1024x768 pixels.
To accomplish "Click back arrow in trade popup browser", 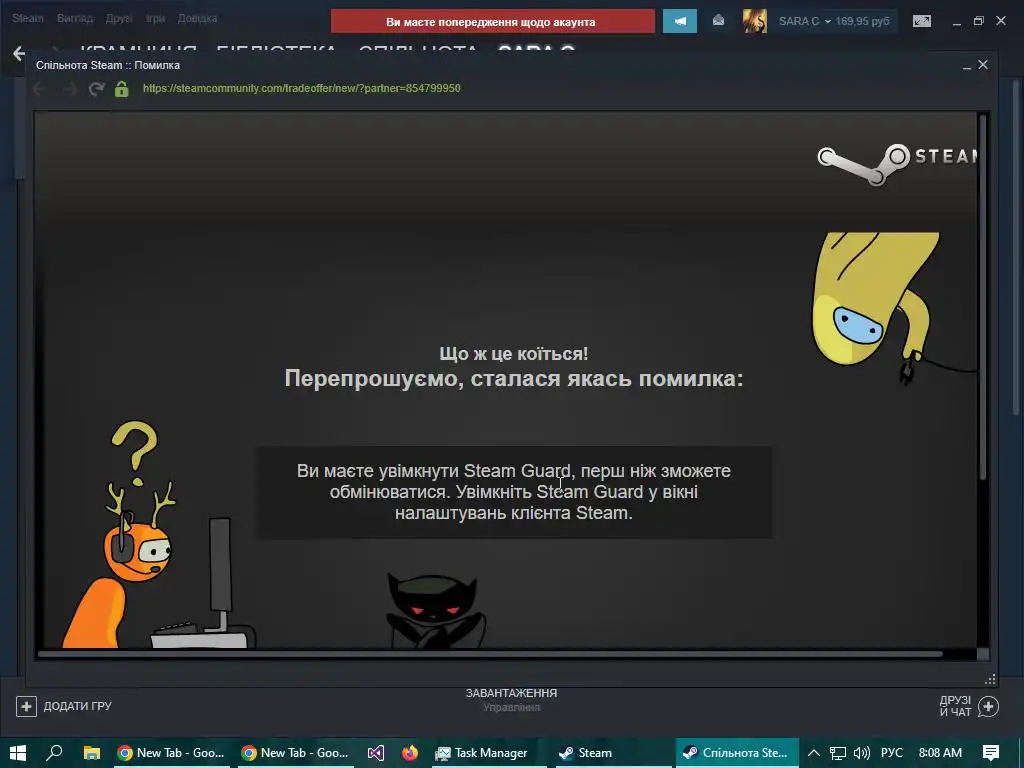I will tap(39, 89).
